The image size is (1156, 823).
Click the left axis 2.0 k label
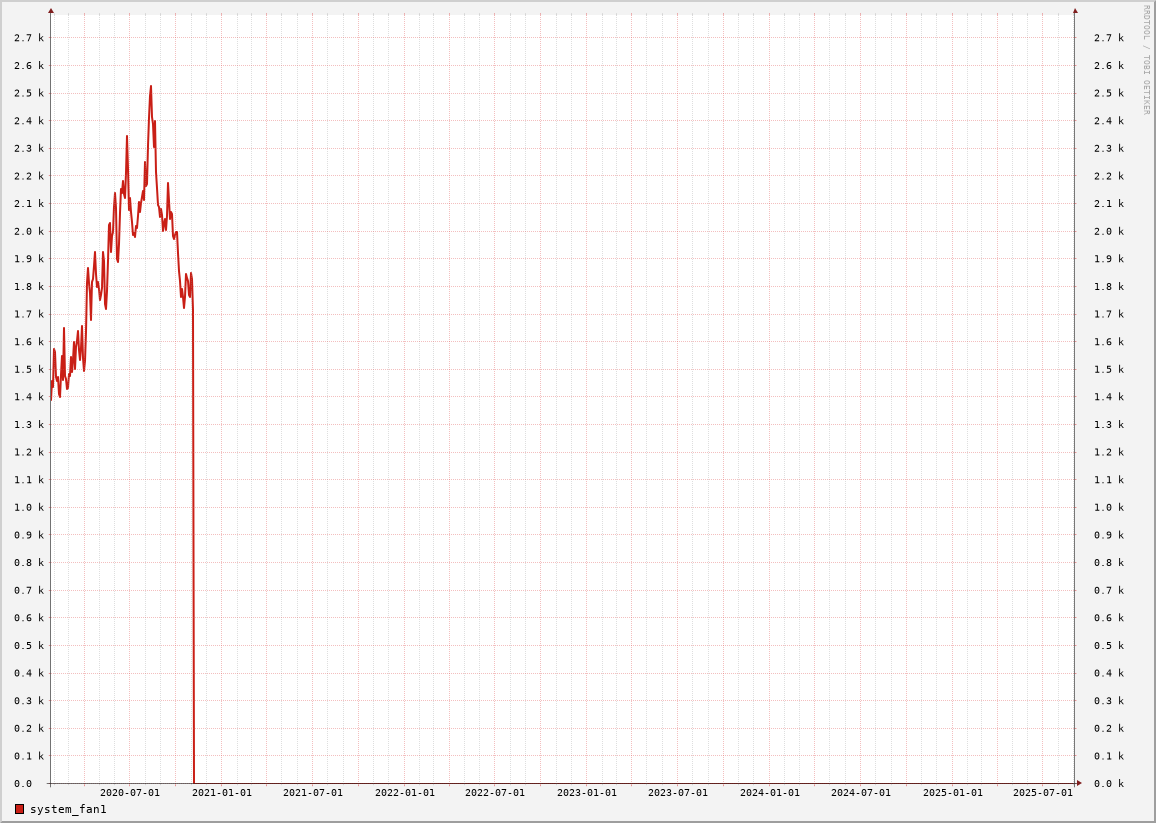[x=29, y=232]
